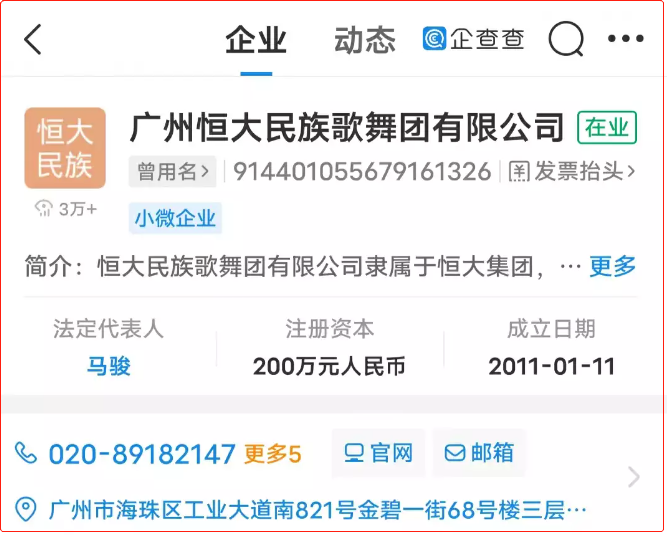
Task: Call the number 020-89182147
Action: tap(142, 454)
